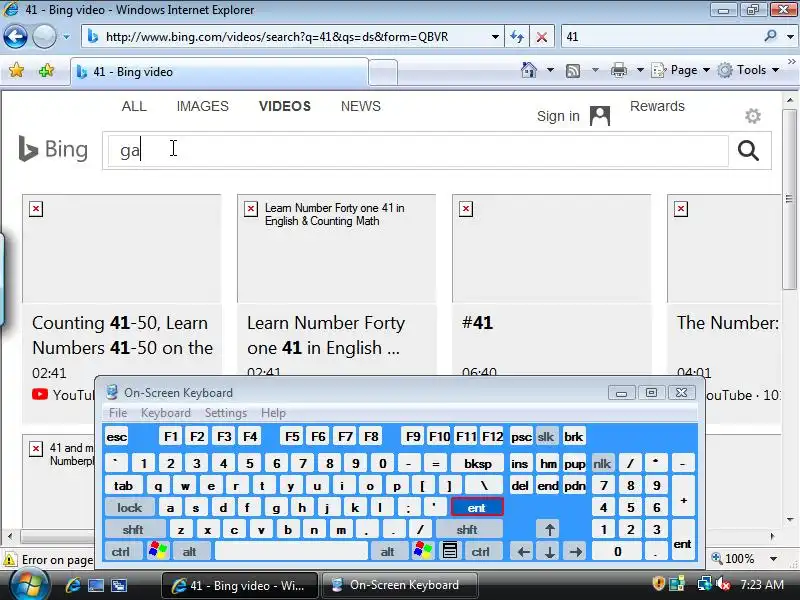Toggle the slk Scroll Lock key
Viewport: 800px width, 600px height.
pos(546,437)
